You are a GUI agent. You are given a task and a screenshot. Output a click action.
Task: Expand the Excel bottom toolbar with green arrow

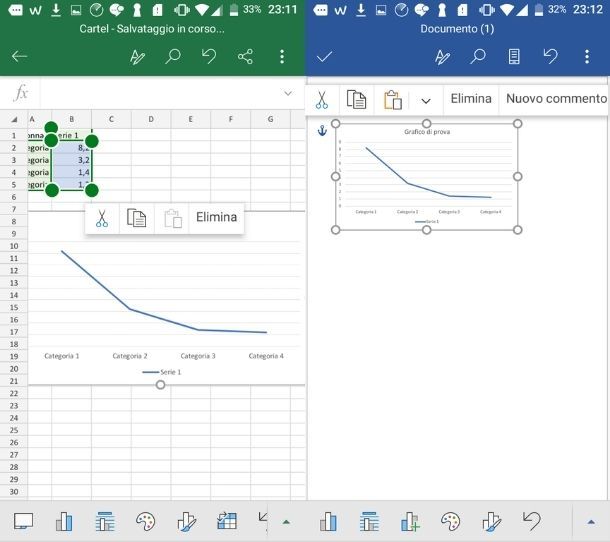click(286, 522)
